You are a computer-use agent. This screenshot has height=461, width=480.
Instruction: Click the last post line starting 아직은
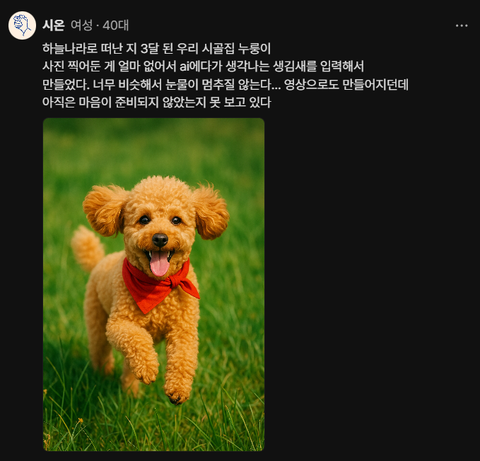[x=157, y=102]
